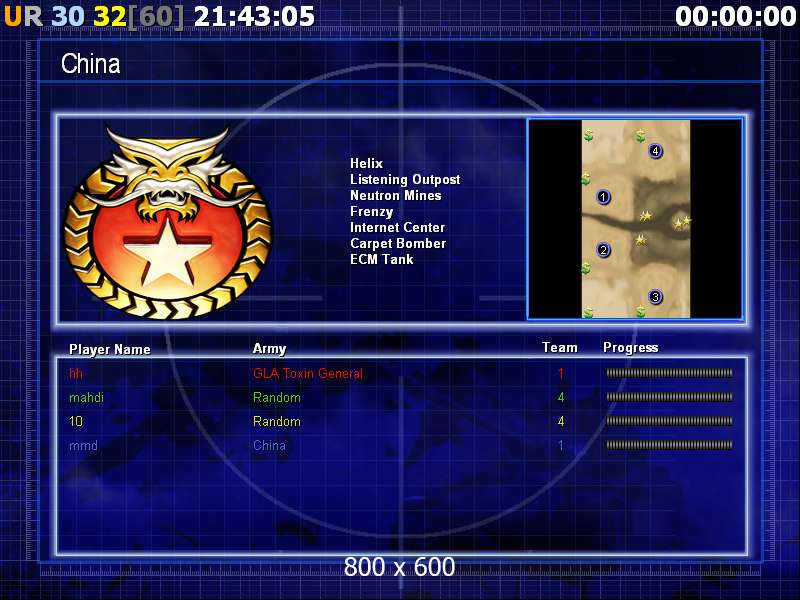Click team number for player mahdi
Screen dimensions: 800x600
561,397
